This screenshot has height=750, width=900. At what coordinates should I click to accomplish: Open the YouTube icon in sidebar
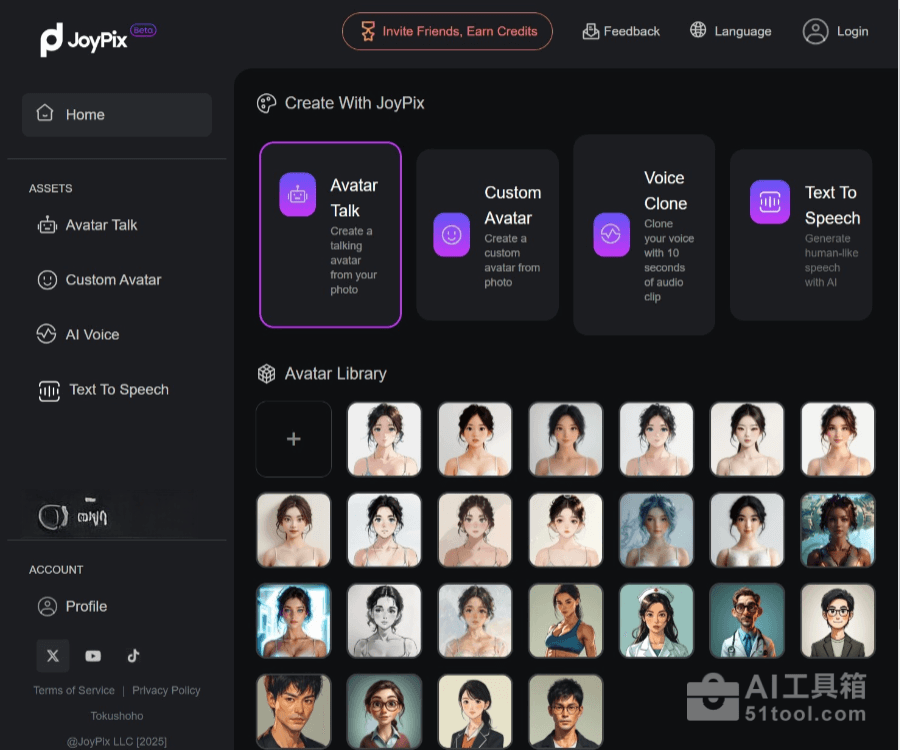coord(93,656)
